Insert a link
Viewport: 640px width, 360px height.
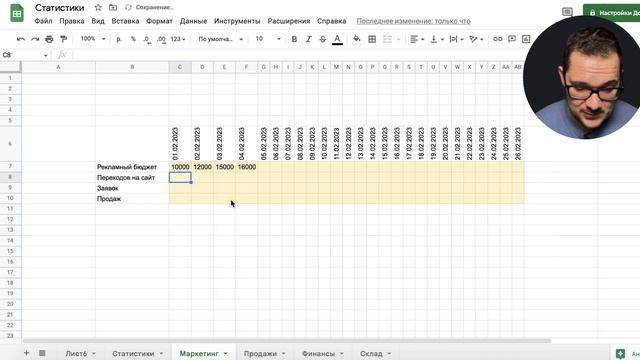497,39
